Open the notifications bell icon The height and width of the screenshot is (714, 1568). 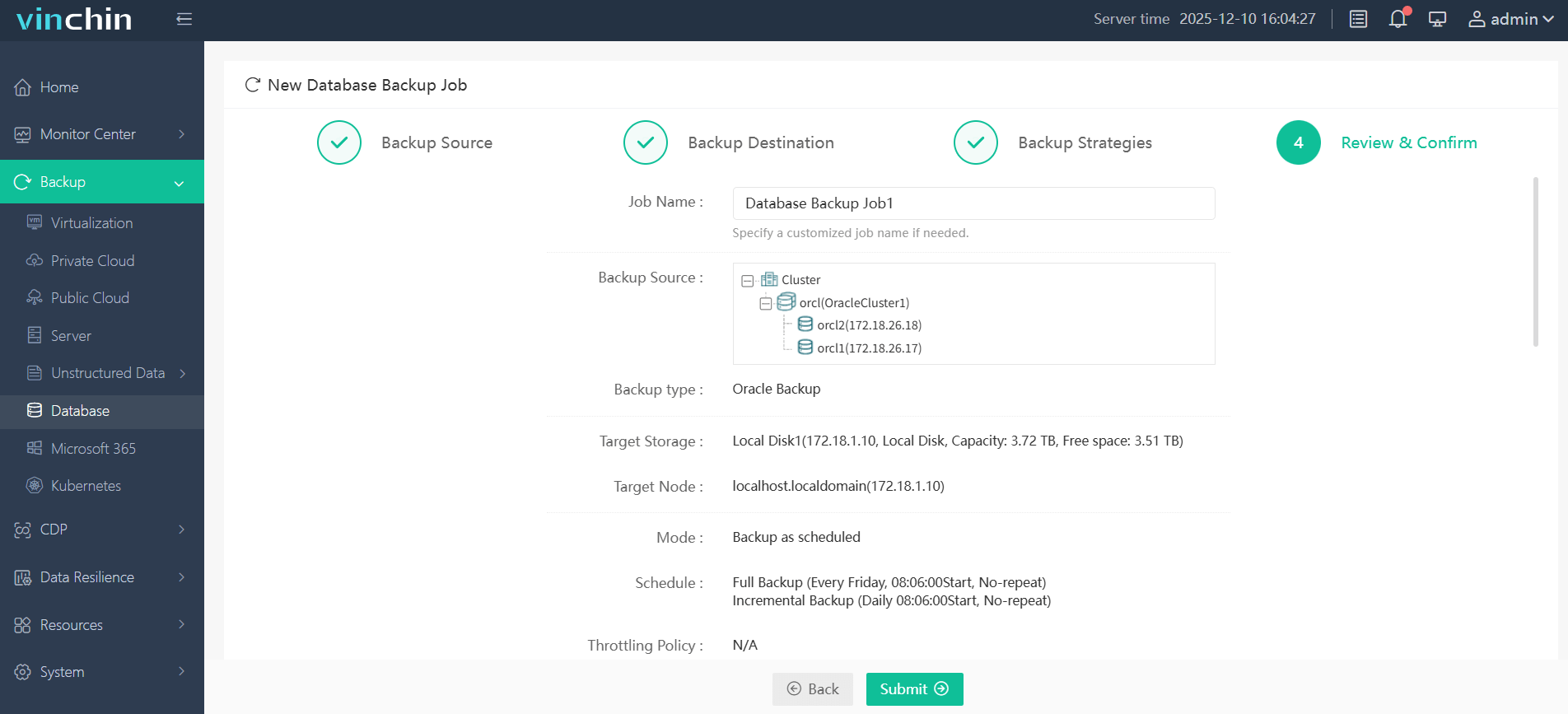pyautogui.click(x=1398, y=19)
